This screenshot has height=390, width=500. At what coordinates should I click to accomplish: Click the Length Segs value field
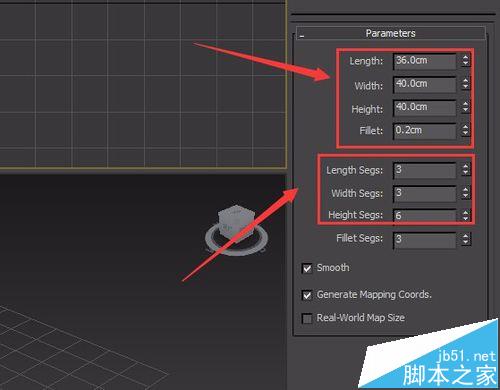coord(424,170)
